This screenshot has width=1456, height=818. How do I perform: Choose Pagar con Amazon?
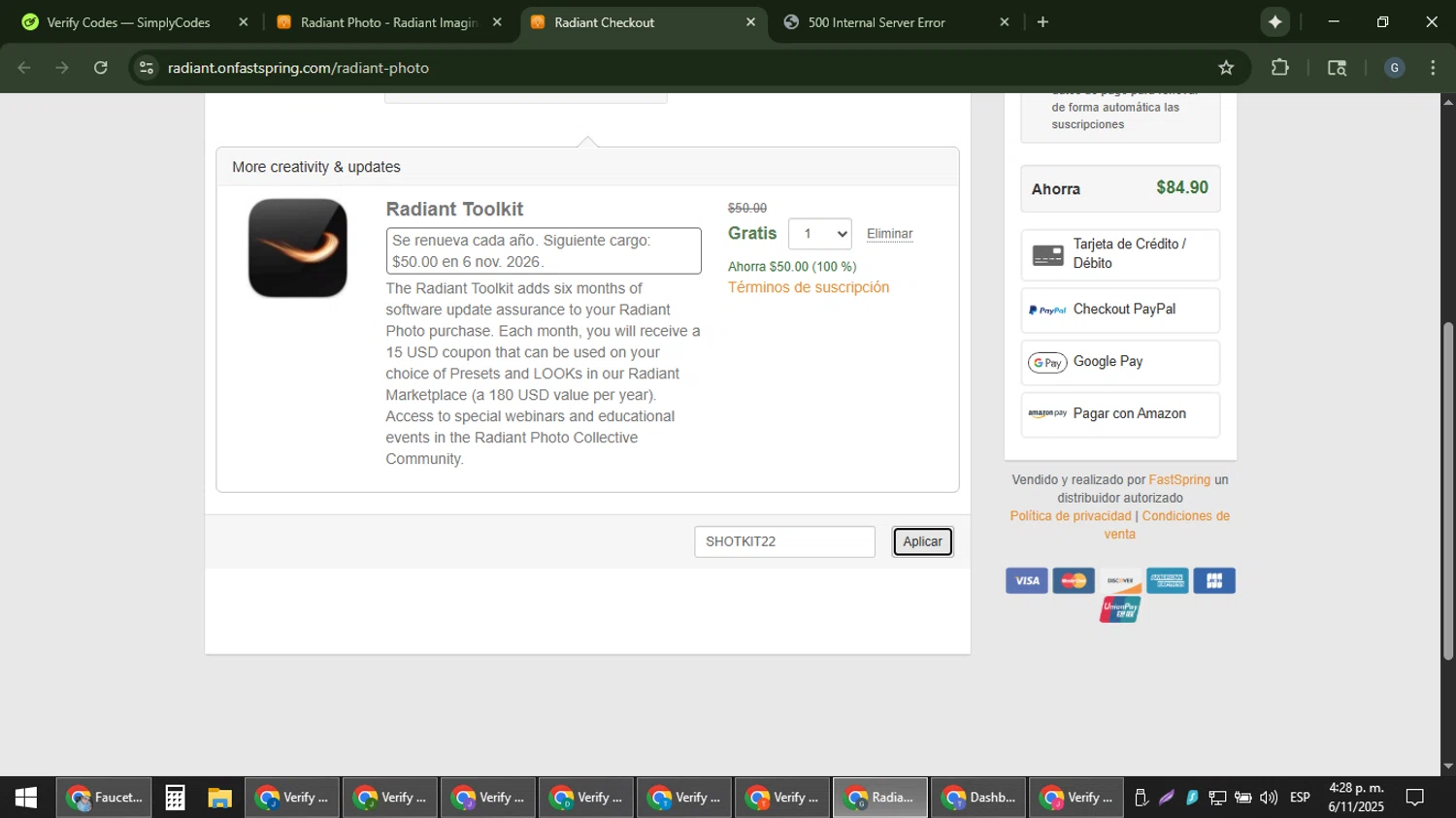[1120, 414]
